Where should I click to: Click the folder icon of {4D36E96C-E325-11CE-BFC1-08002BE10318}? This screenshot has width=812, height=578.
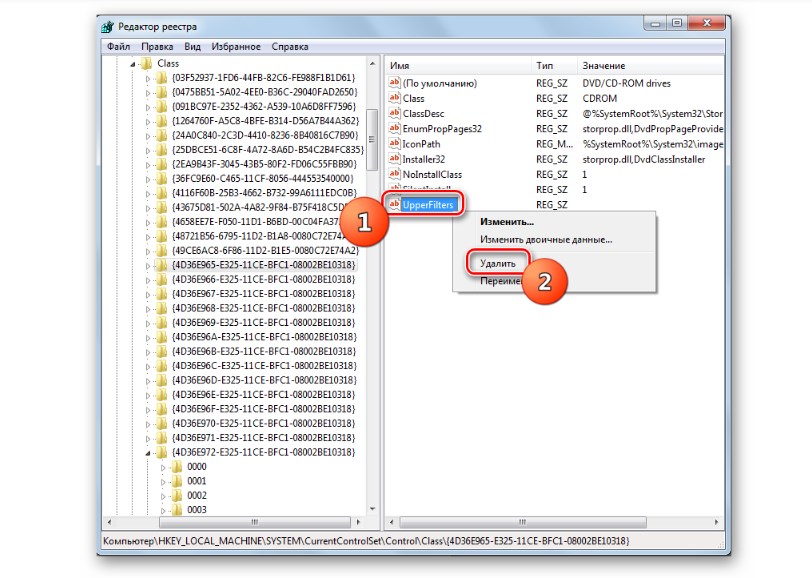(x=162, y=366)
